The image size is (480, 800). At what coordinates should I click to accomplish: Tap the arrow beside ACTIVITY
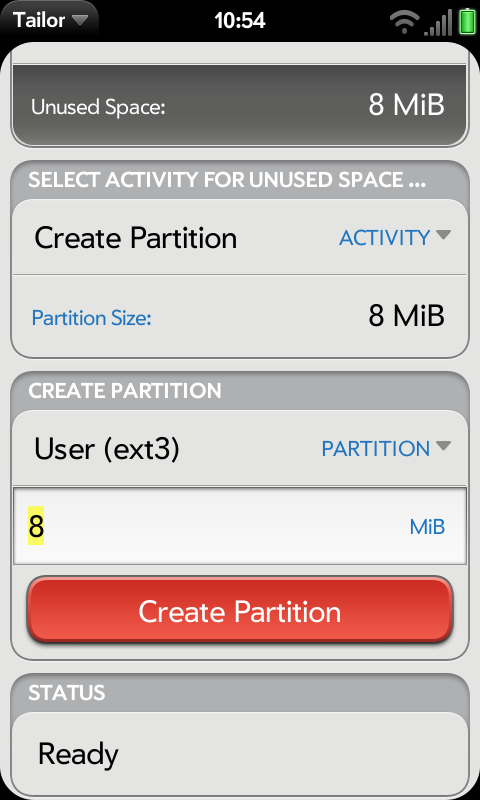[x=443, y=235]
